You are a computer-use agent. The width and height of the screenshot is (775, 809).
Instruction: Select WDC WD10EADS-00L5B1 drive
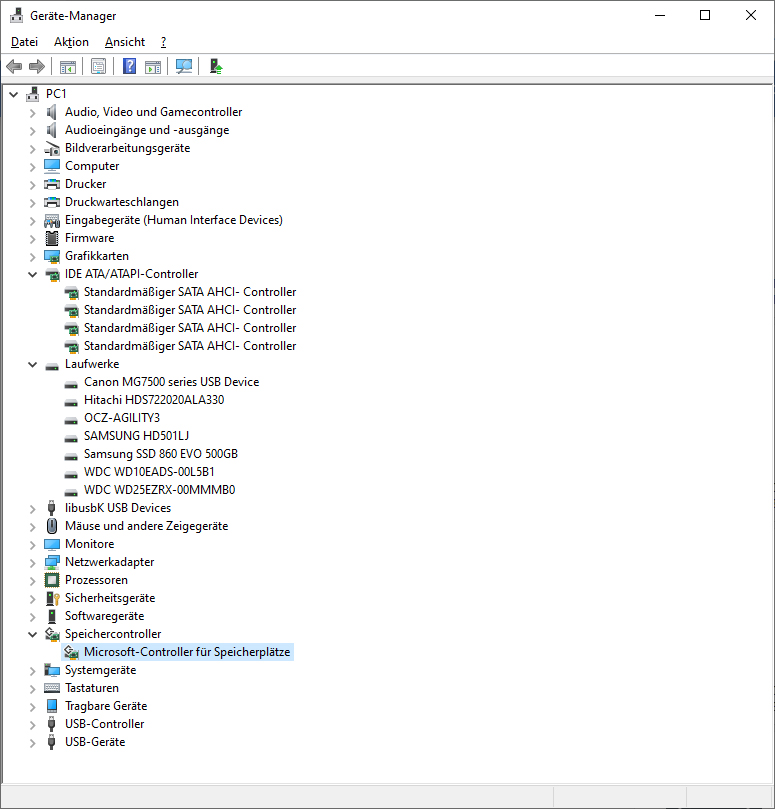149,472
